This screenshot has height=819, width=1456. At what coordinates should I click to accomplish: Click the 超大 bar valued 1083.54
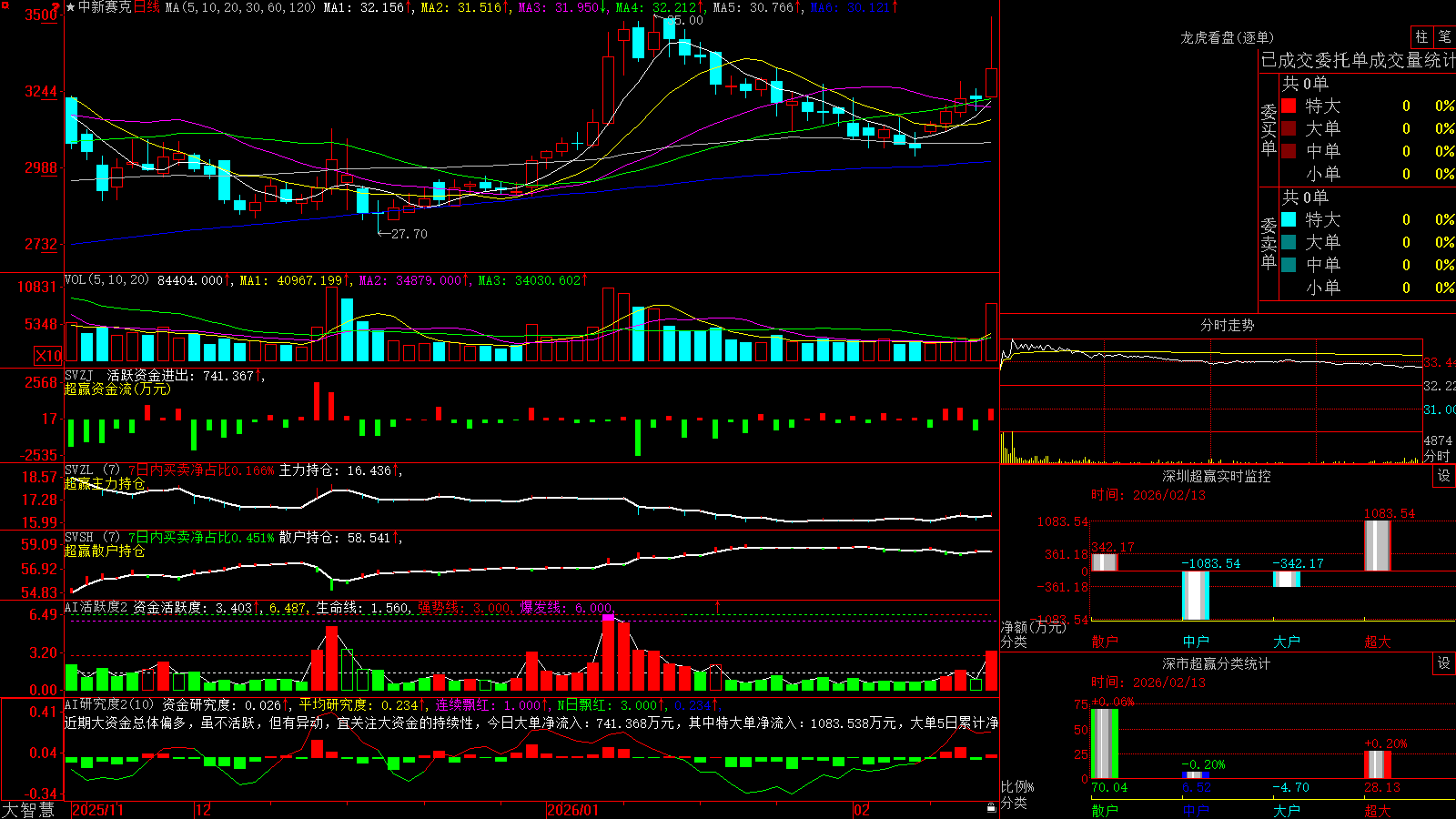tap(1378, 546)
